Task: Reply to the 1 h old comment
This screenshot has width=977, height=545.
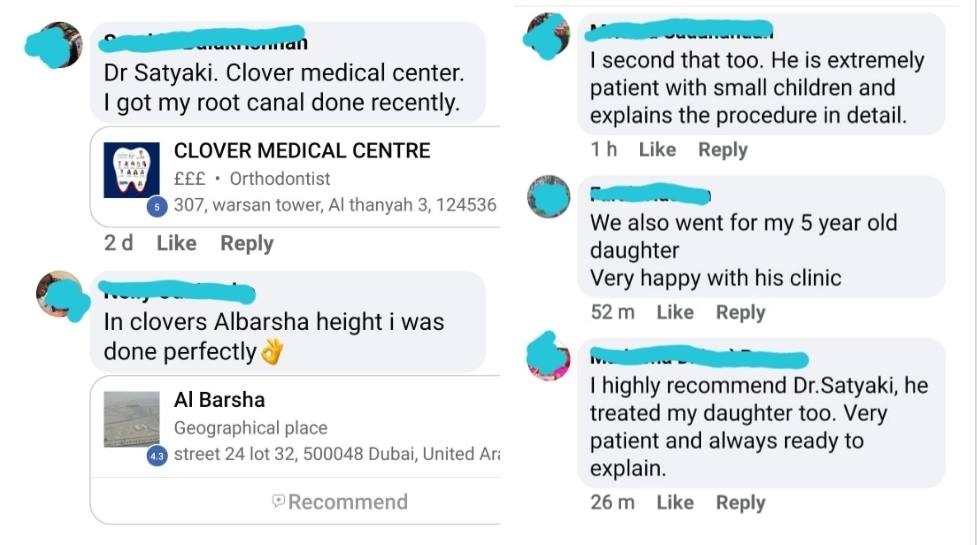Action: [723, 150]
